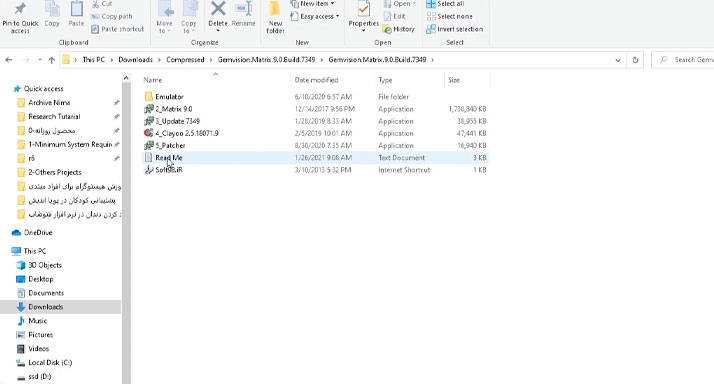
Task: Open recent locations dropdown arrow
Action: point(40,60)
